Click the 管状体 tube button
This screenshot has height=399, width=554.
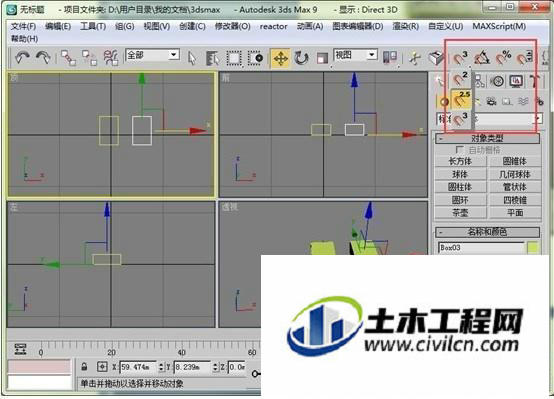[x=514, y=187]
